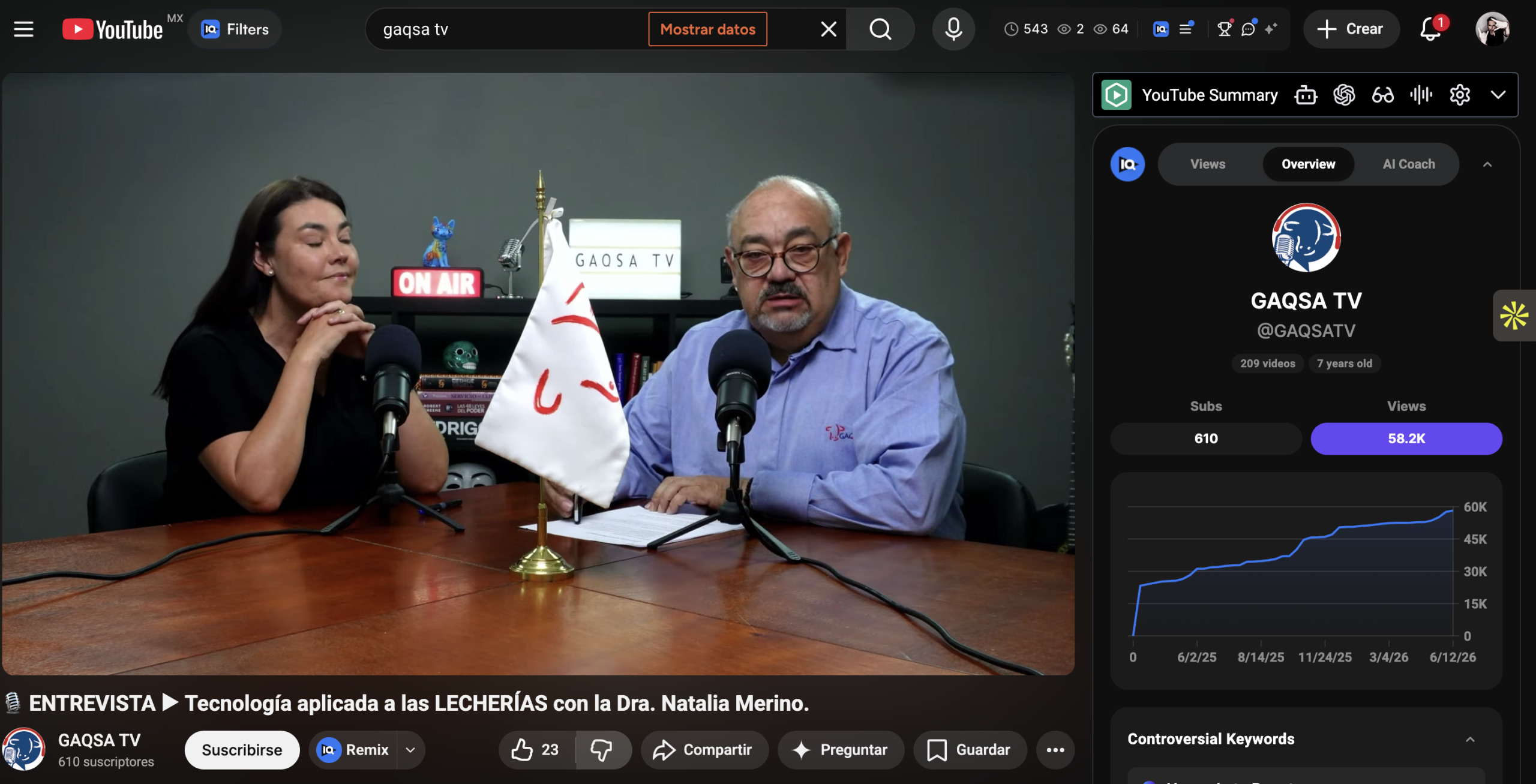Click the vidIQ Remix button

click(x=353, y=750)
